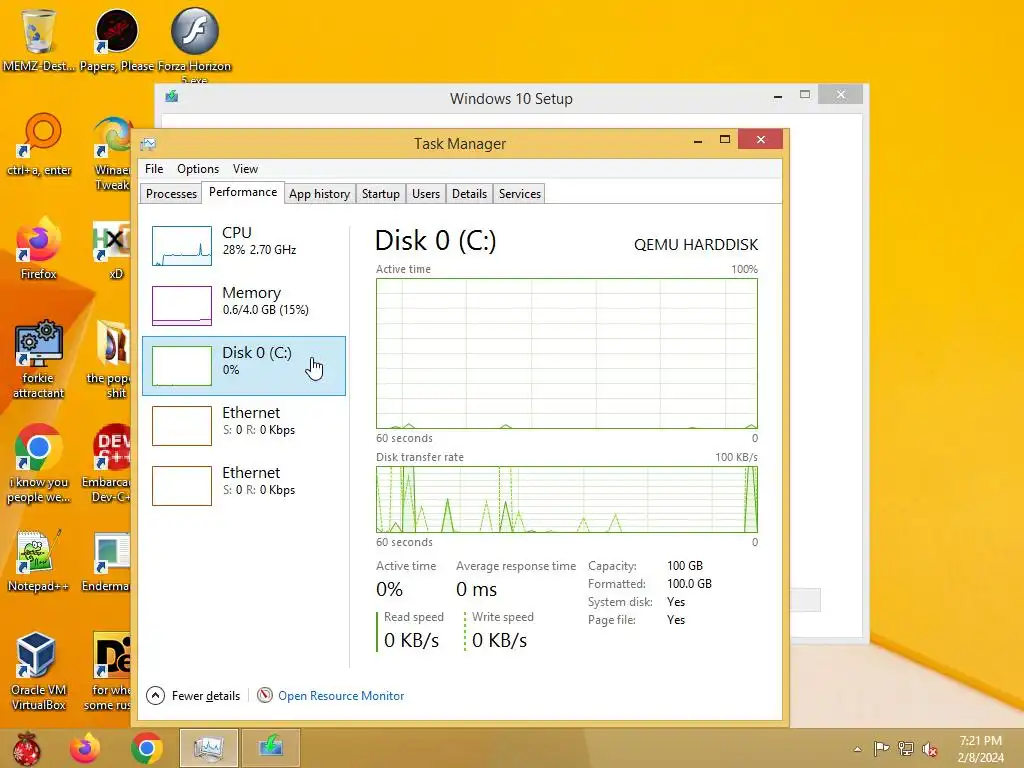The width and height of the screenshot is (1024, 768).
Task: Click the Write speed 0 KB/s value
Action: click(x=500, y=641)
